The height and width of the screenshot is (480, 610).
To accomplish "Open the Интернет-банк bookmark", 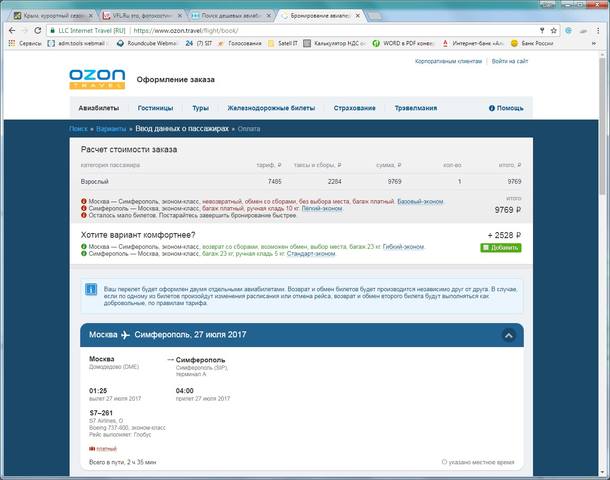I will tap(473, 43).
